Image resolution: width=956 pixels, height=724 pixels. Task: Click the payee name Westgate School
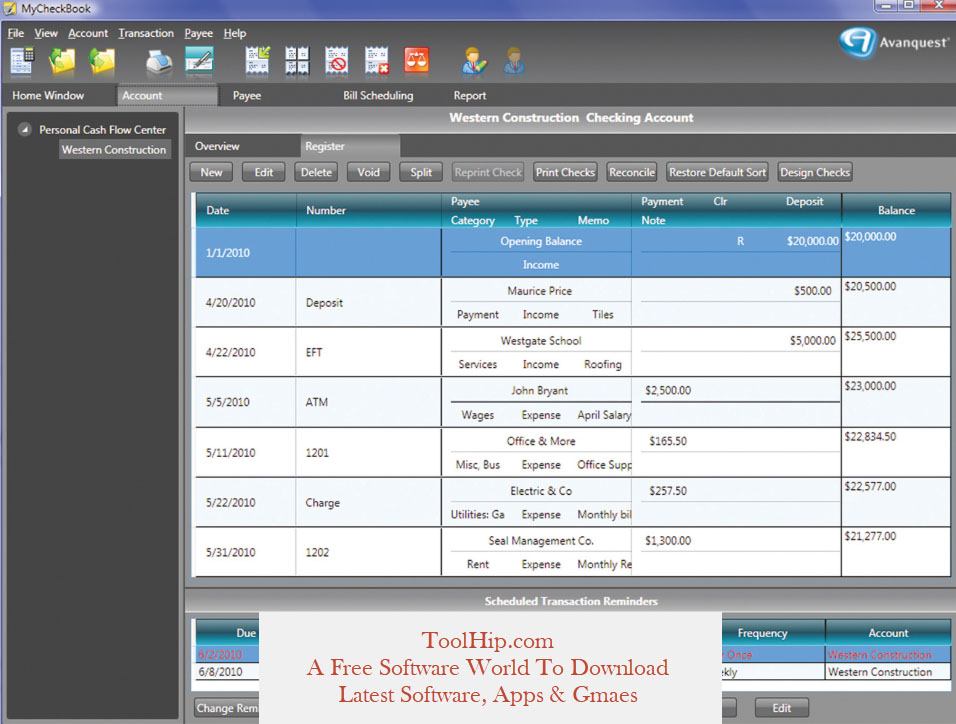coord(541,341)
